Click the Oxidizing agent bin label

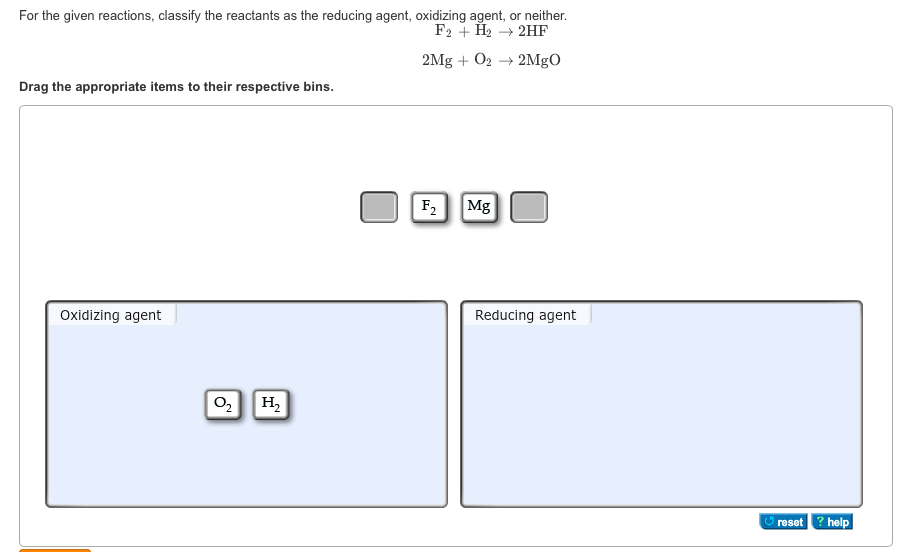point(111,315)
